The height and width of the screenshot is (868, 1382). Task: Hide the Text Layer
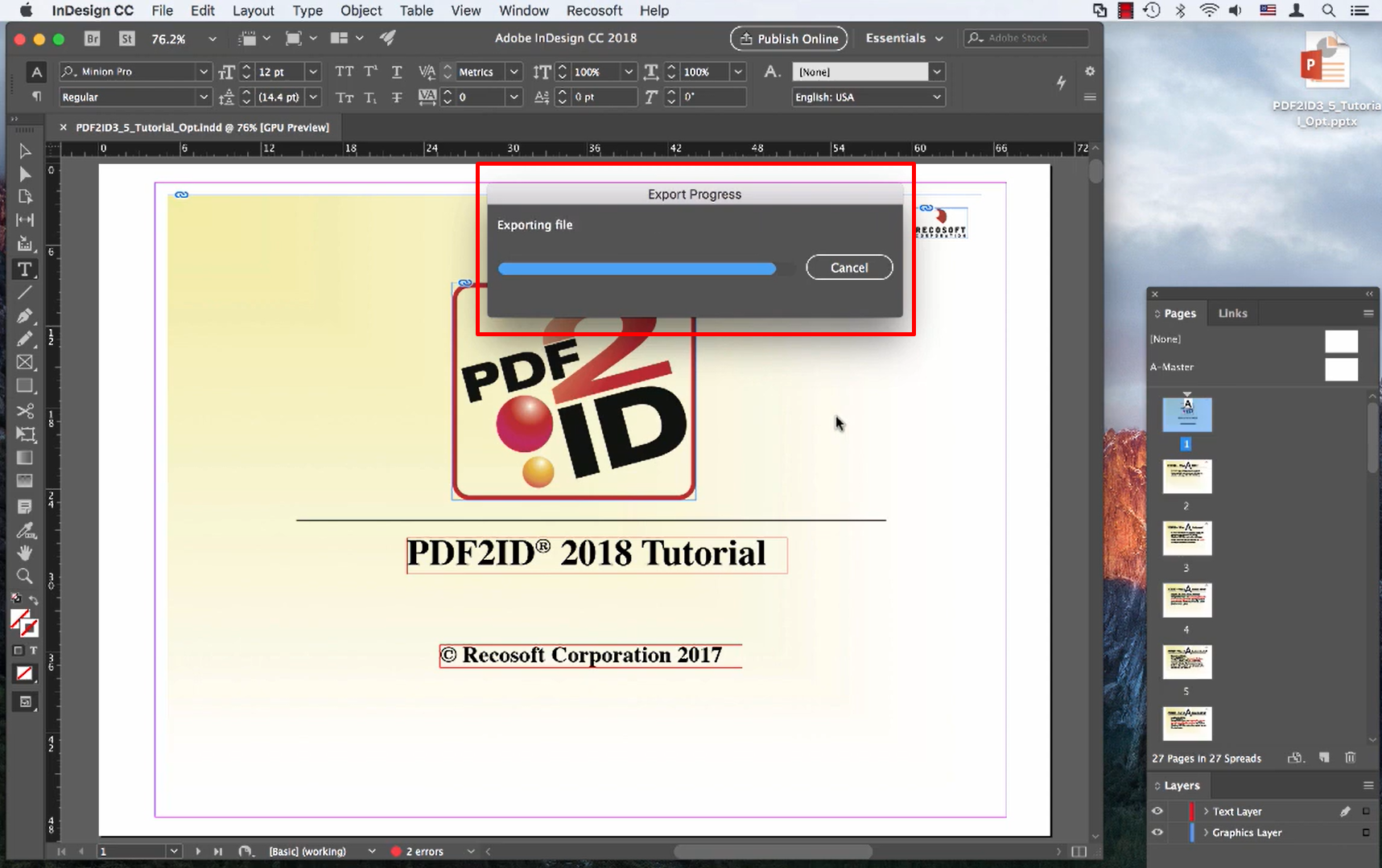1157,812
